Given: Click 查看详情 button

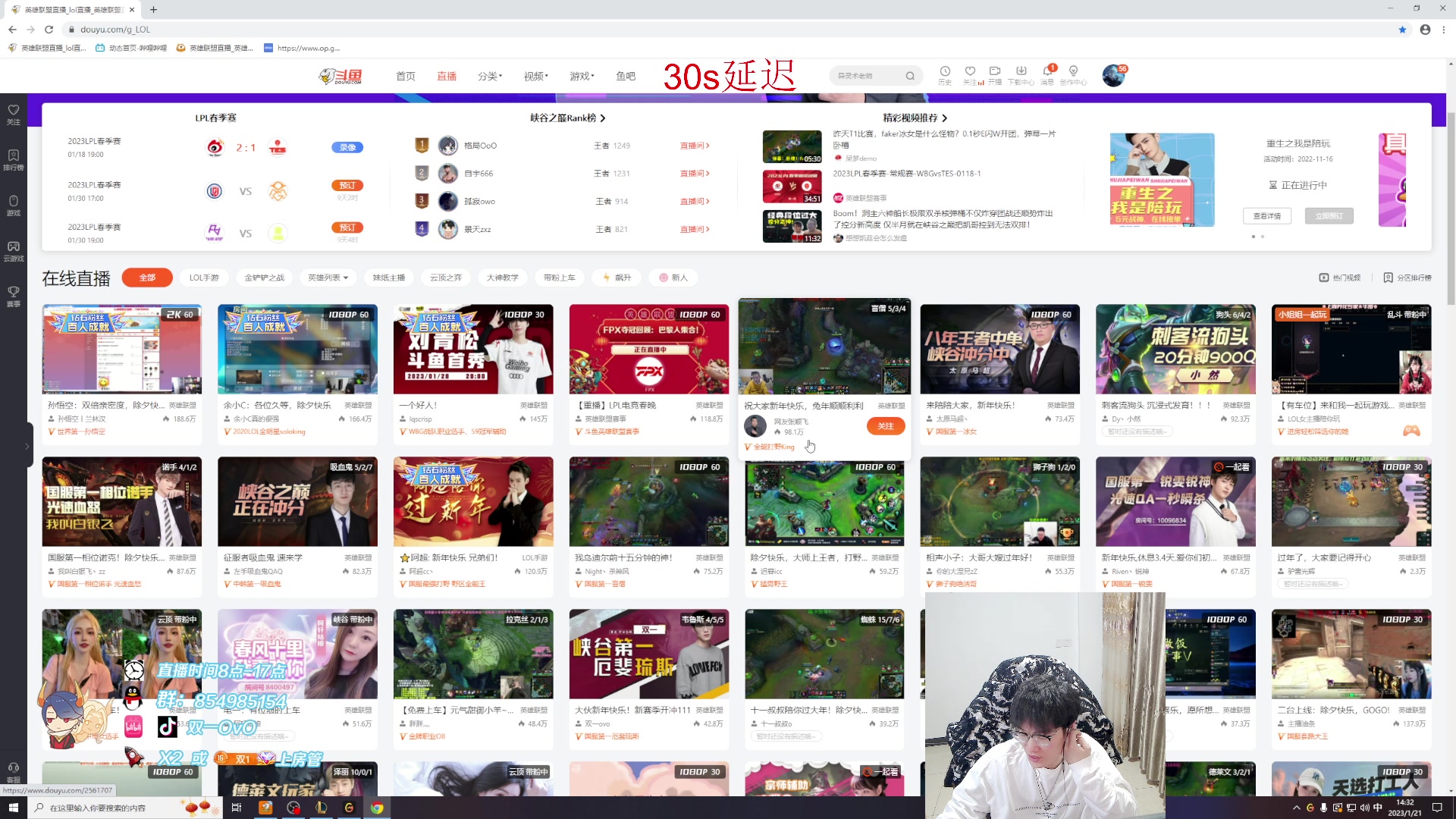Looking at the screenshot, I should click(x=1267, y=216).
